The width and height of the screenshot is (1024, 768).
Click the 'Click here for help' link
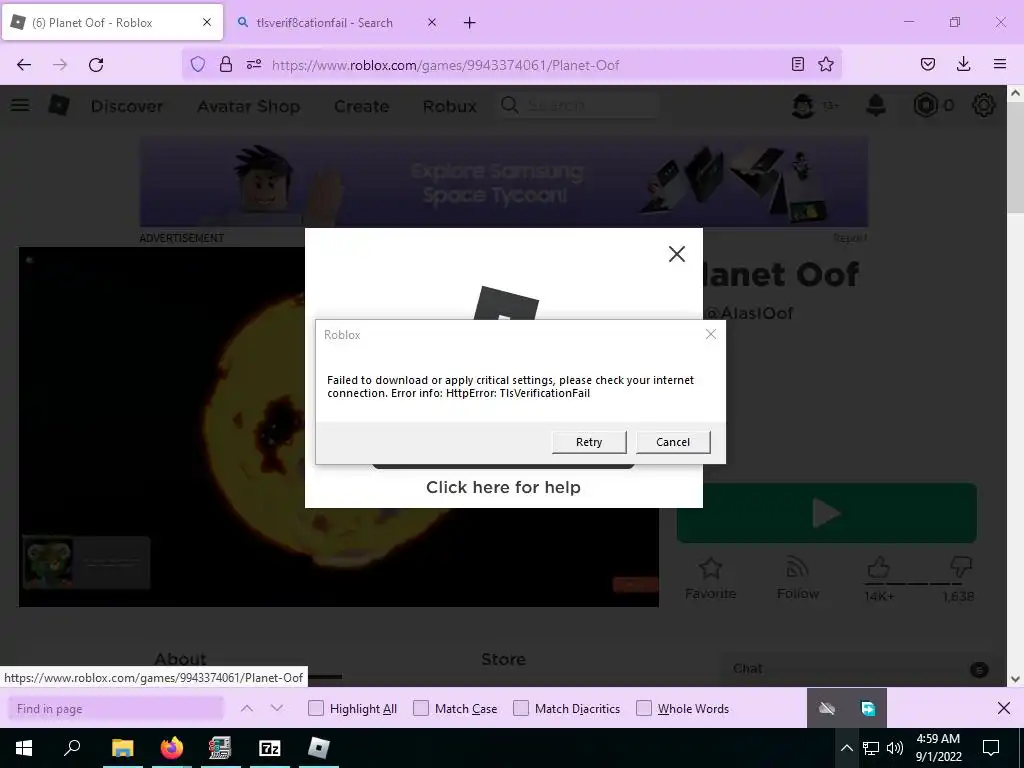[503, 487]
